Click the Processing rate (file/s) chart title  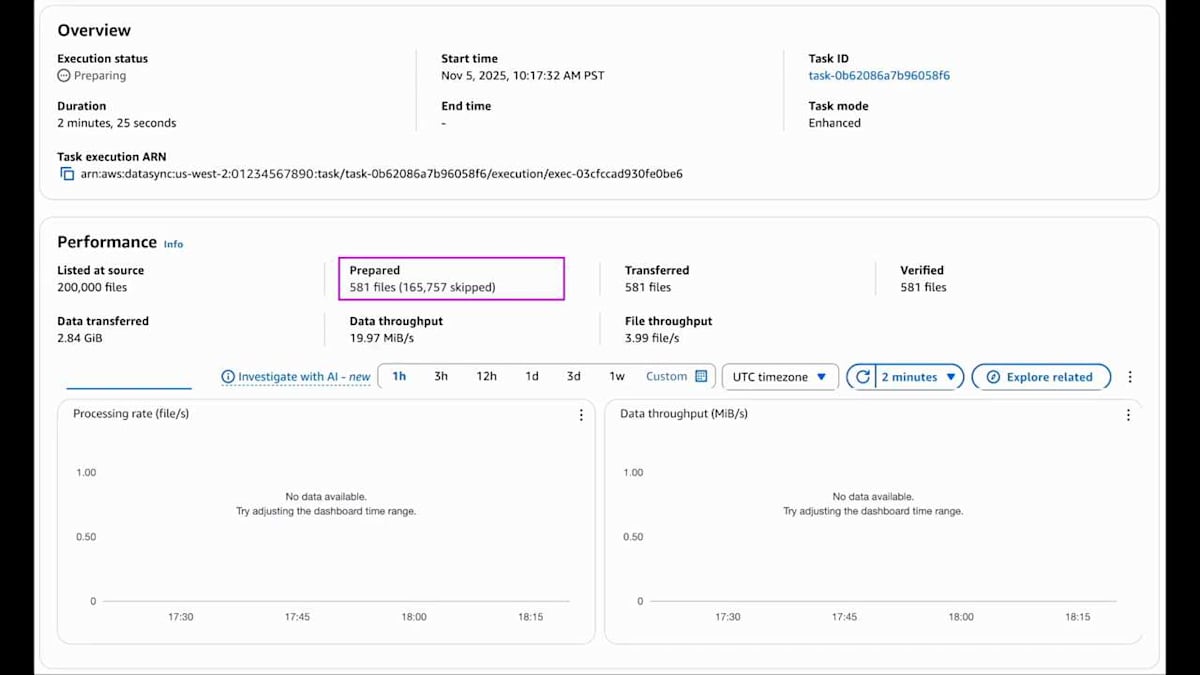131,414
